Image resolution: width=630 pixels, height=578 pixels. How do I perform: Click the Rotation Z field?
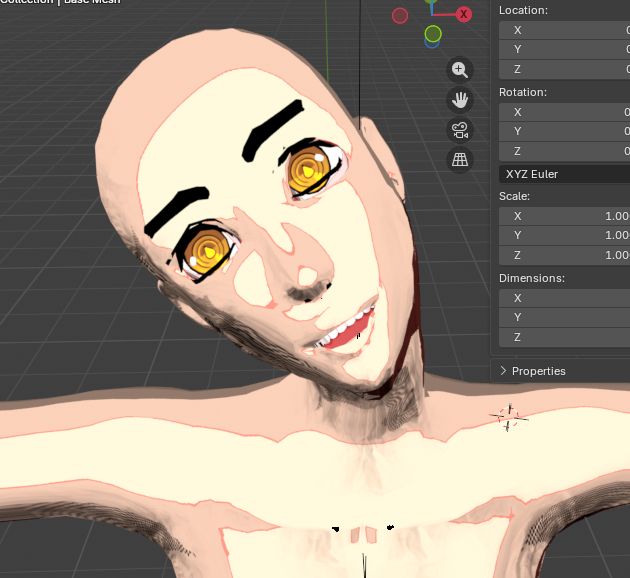(x=565, y=151)
